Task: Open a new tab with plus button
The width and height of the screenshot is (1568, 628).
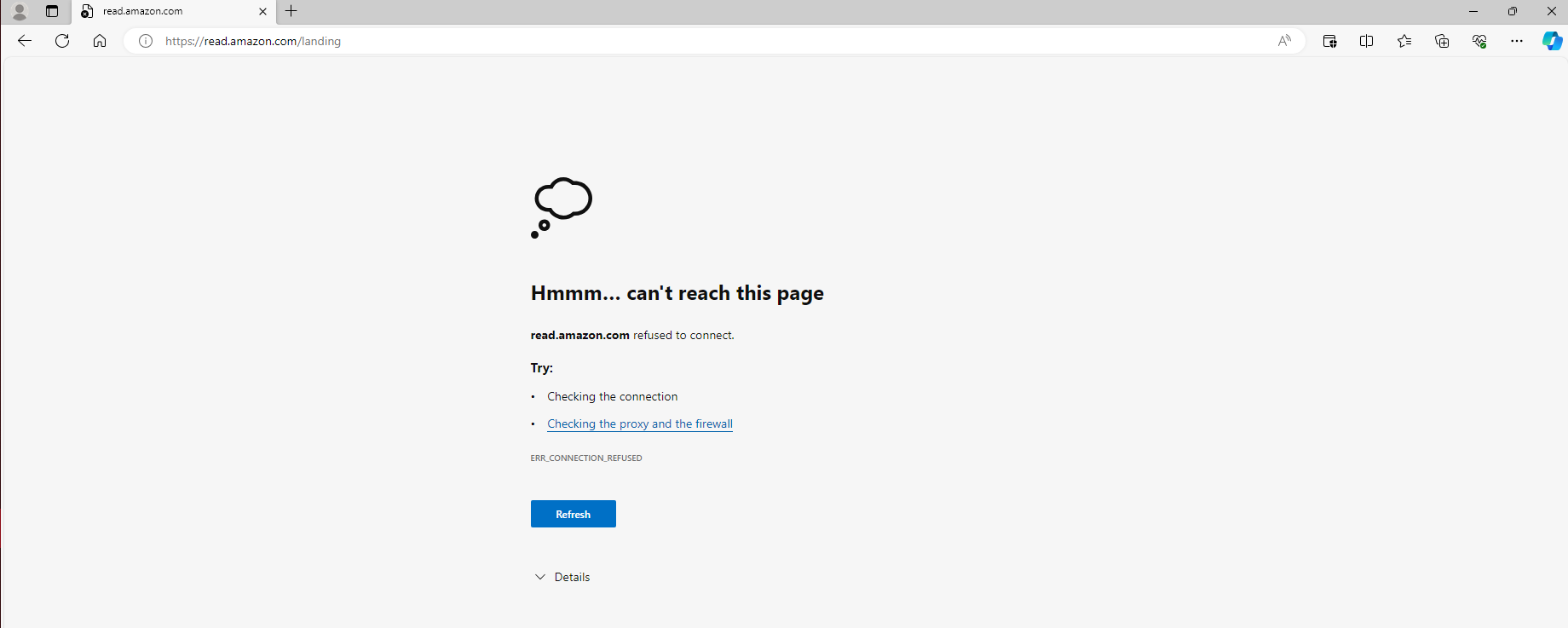Action: coord(291,11)
